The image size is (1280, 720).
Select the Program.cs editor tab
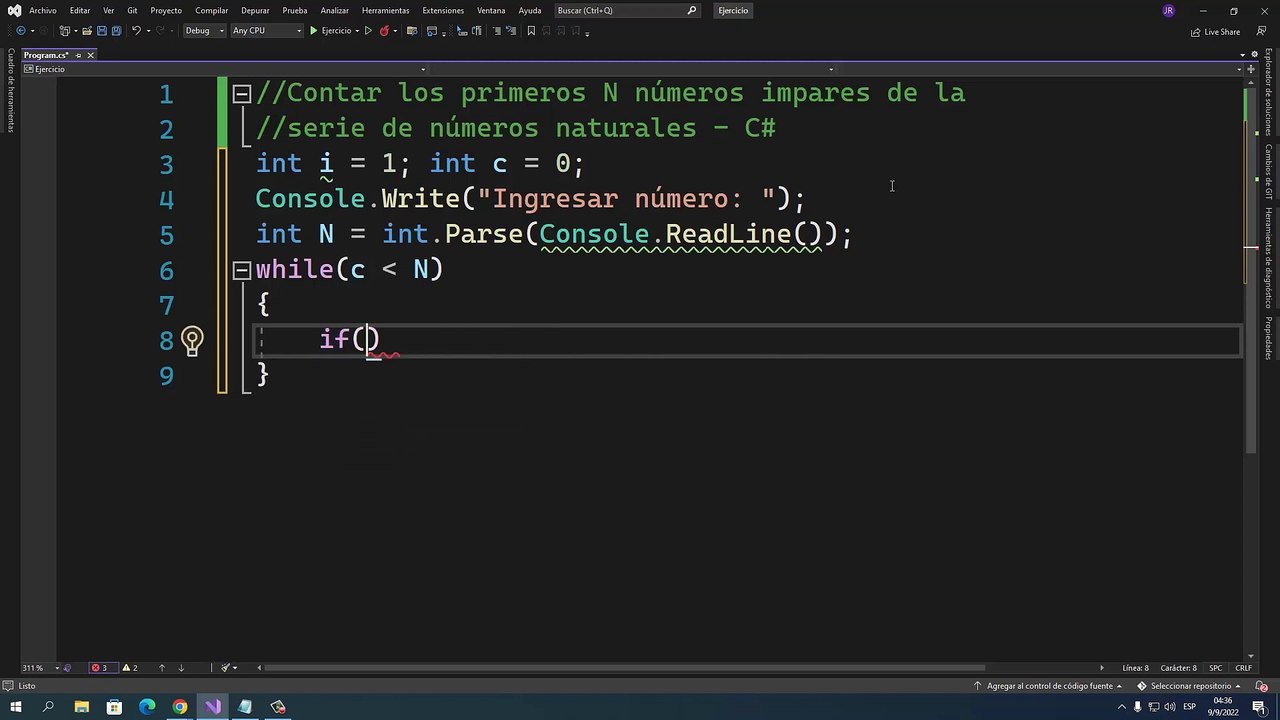tap(46, 55)
